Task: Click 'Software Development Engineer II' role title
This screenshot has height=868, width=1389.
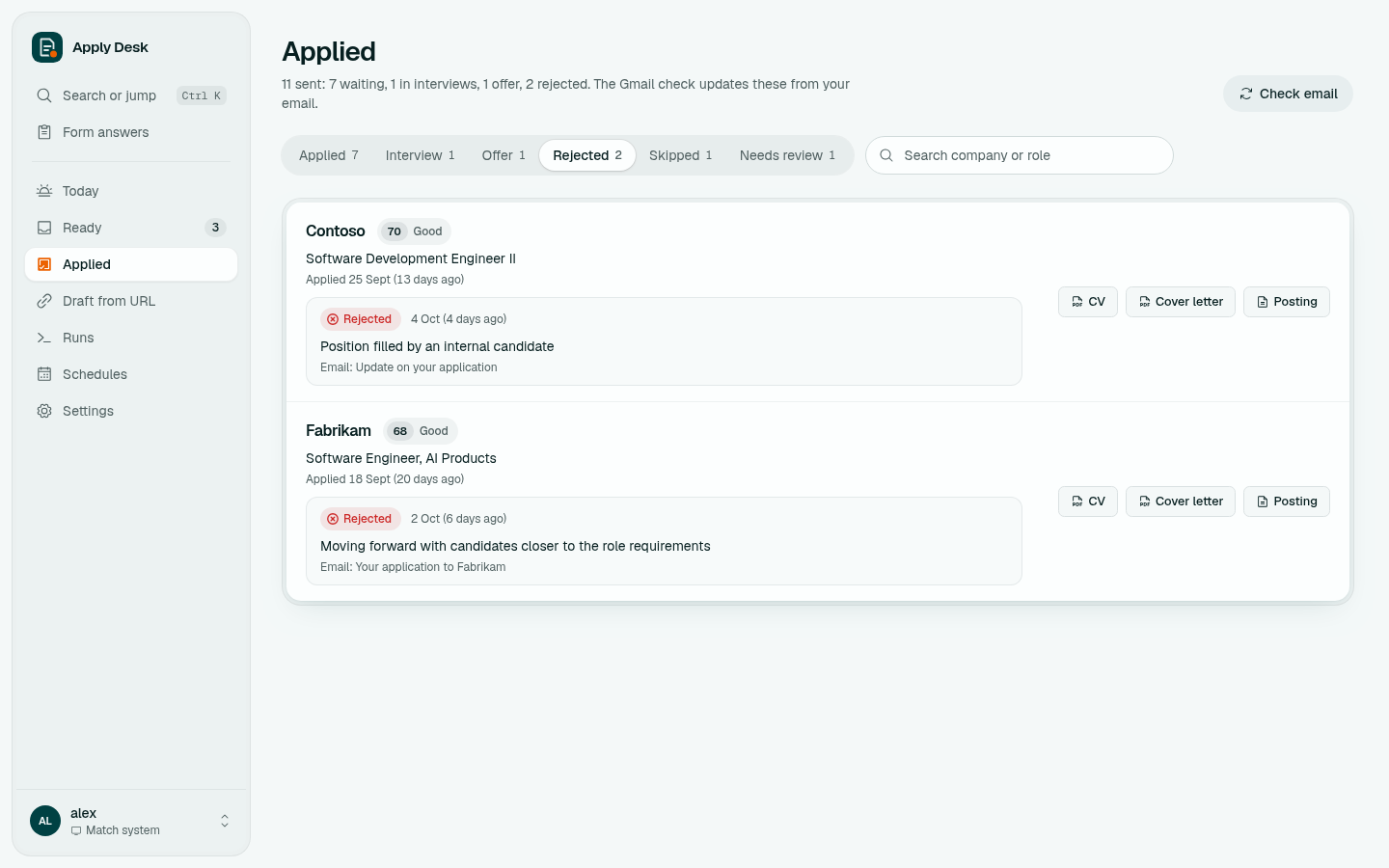Action: (x=411, y=258)
